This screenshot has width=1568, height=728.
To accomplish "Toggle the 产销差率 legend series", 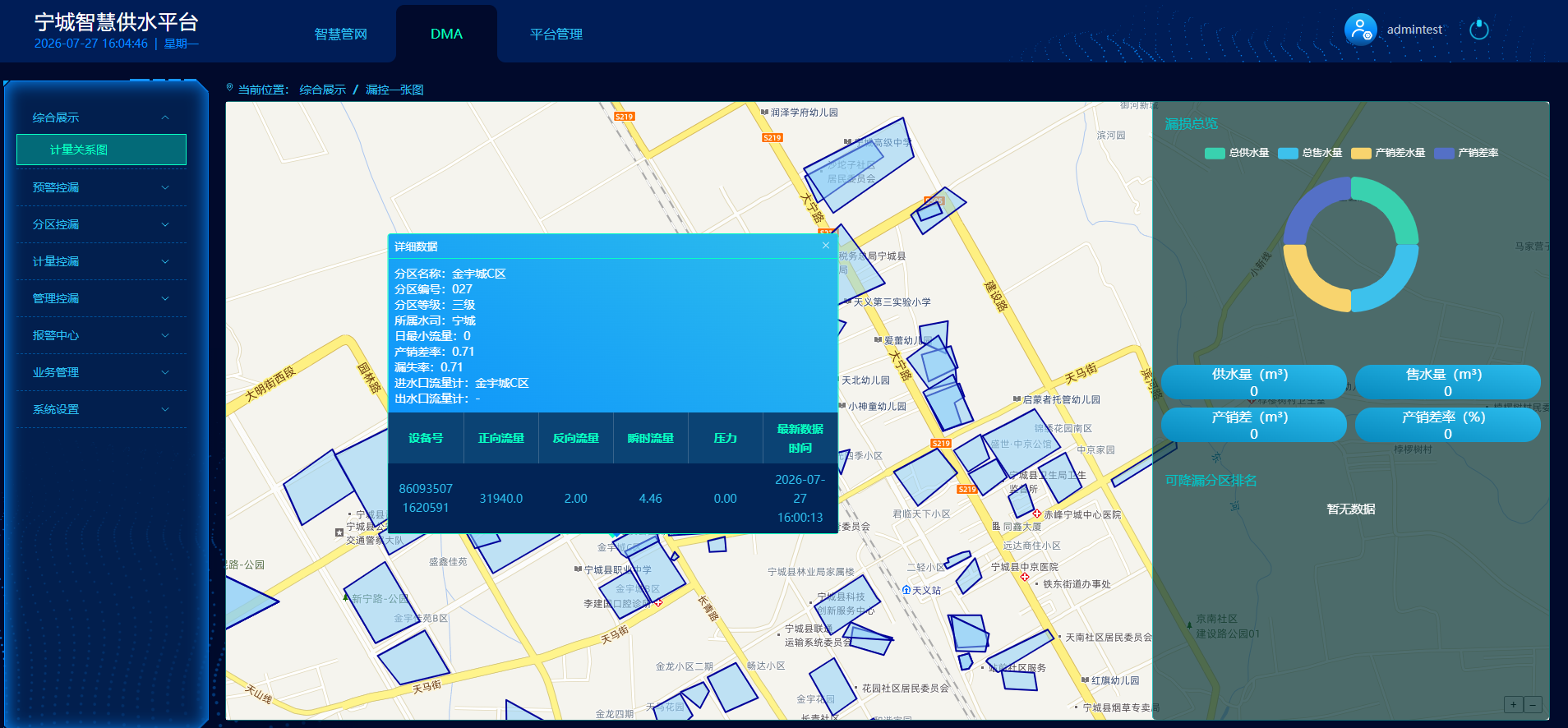I will (x=1466, y=153).
